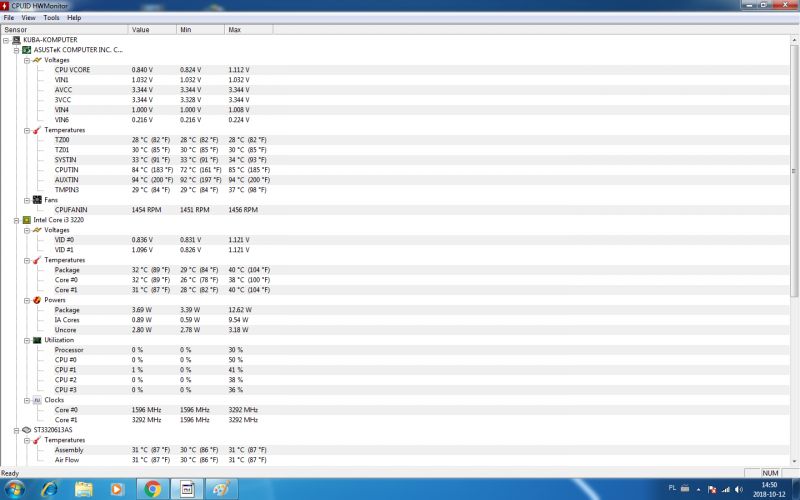Image resolution: width=800 pixels, height=500 pixels.
Task: Click the ST3320613AS Temperatures thermometer icon
Action: (x=37, y=440)
